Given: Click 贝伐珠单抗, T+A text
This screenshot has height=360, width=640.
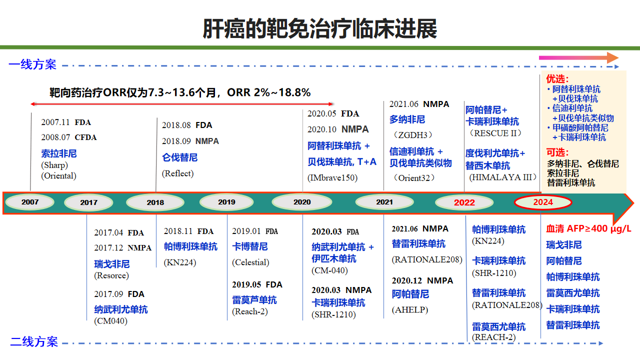Looking at the screenshot, I should pos(342,162).
